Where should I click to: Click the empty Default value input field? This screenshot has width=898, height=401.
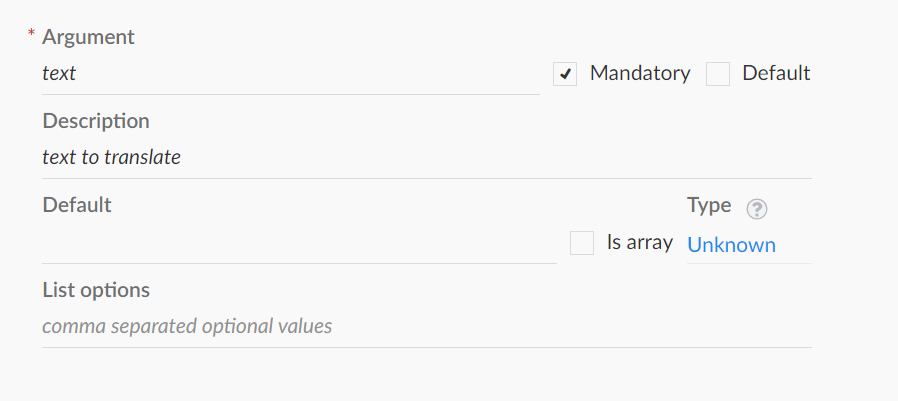click(300, 245)
